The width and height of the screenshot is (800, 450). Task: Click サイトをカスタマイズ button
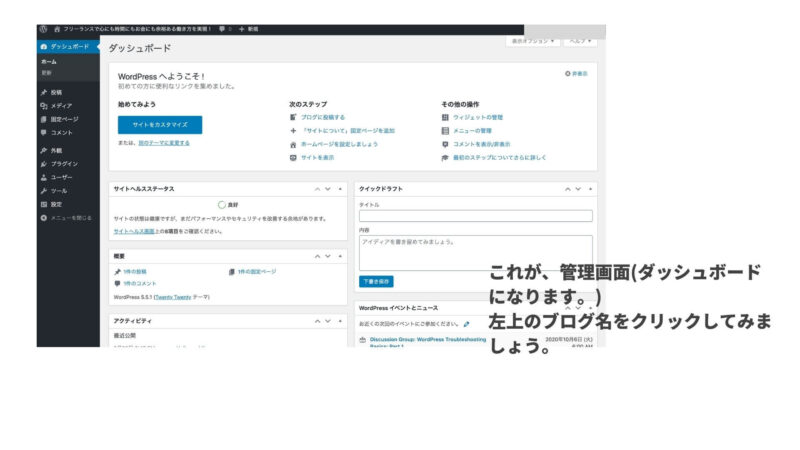160,124
